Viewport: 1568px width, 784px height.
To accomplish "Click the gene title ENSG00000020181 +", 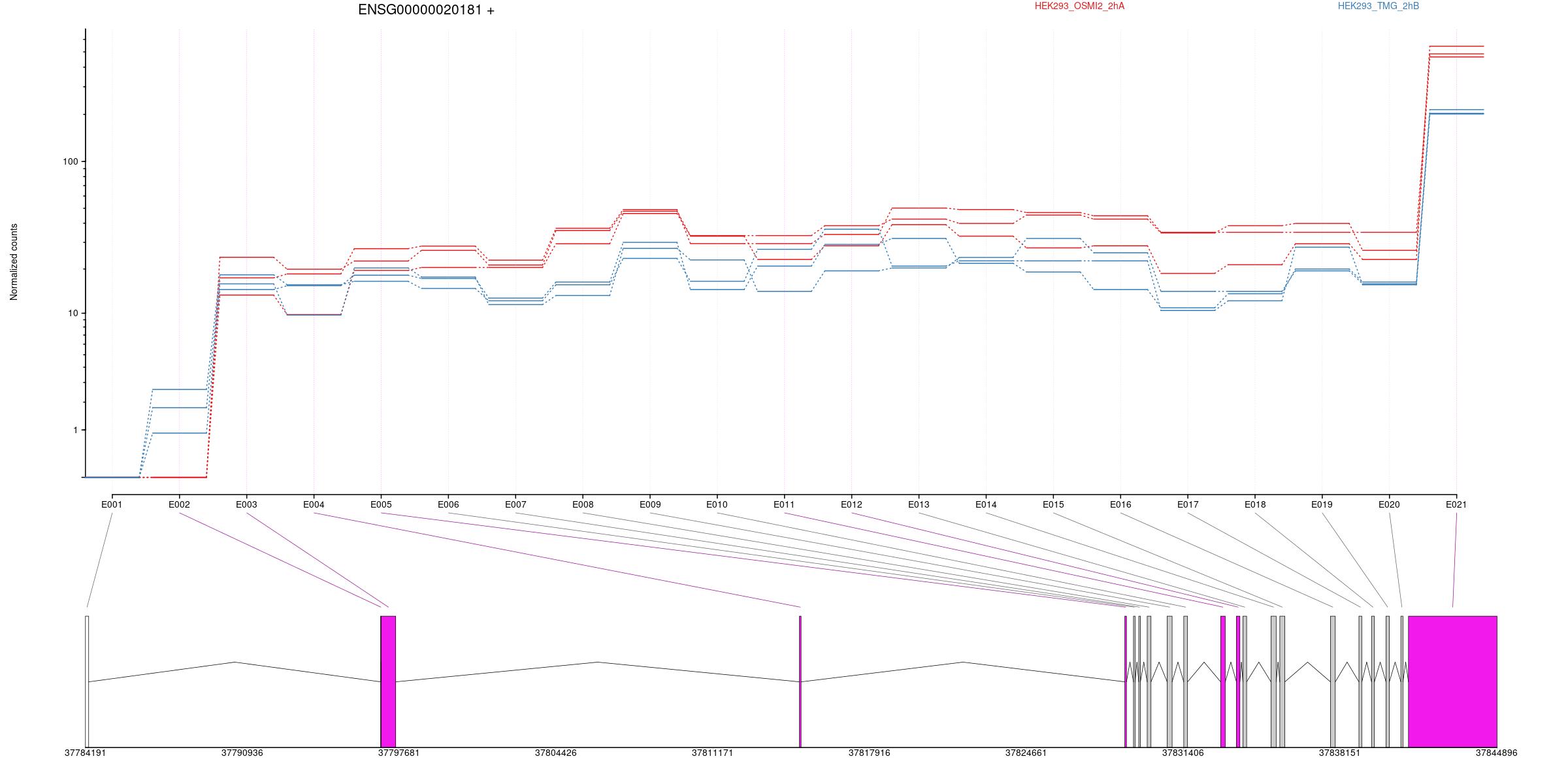I will [426, 10].
